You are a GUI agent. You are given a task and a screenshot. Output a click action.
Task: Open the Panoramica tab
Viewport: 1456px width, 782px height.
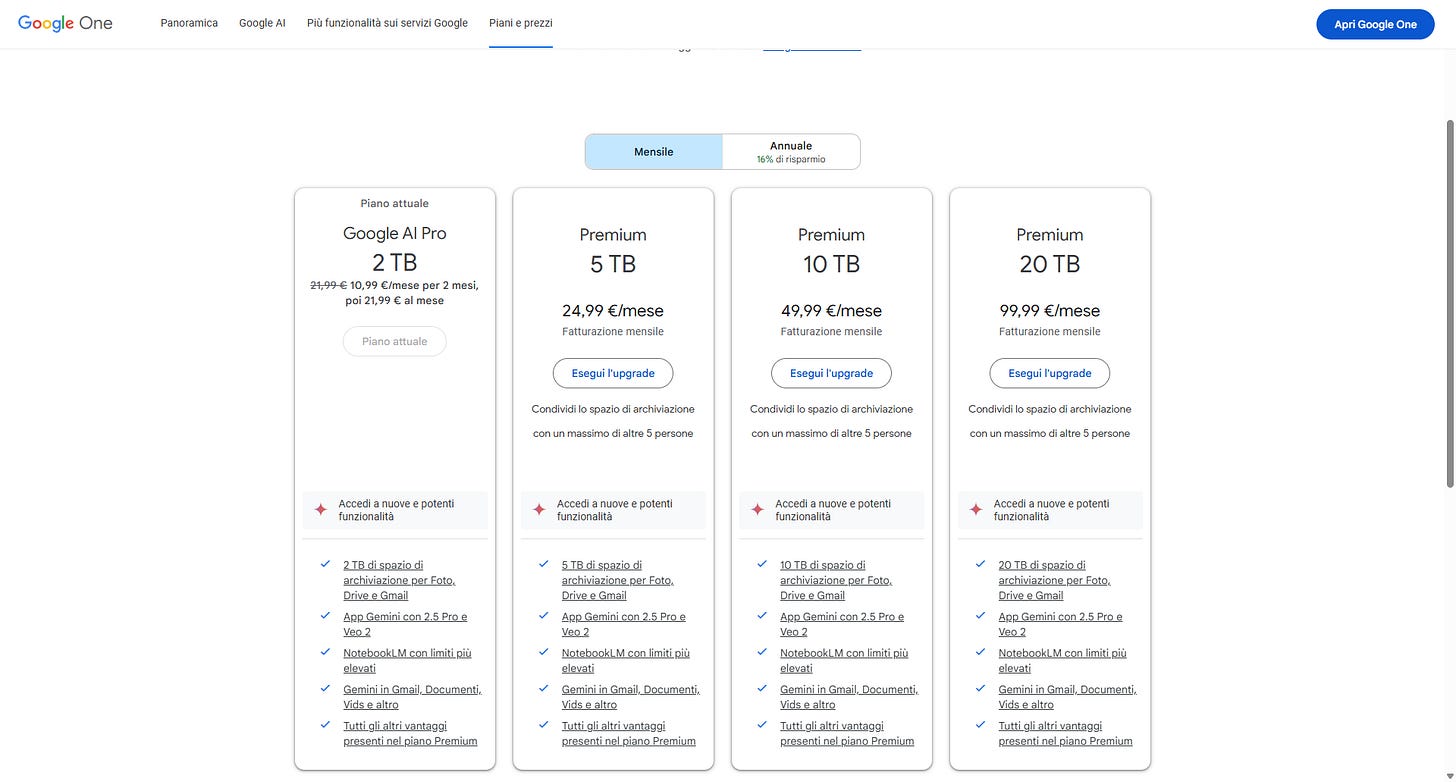click(189, 23)
